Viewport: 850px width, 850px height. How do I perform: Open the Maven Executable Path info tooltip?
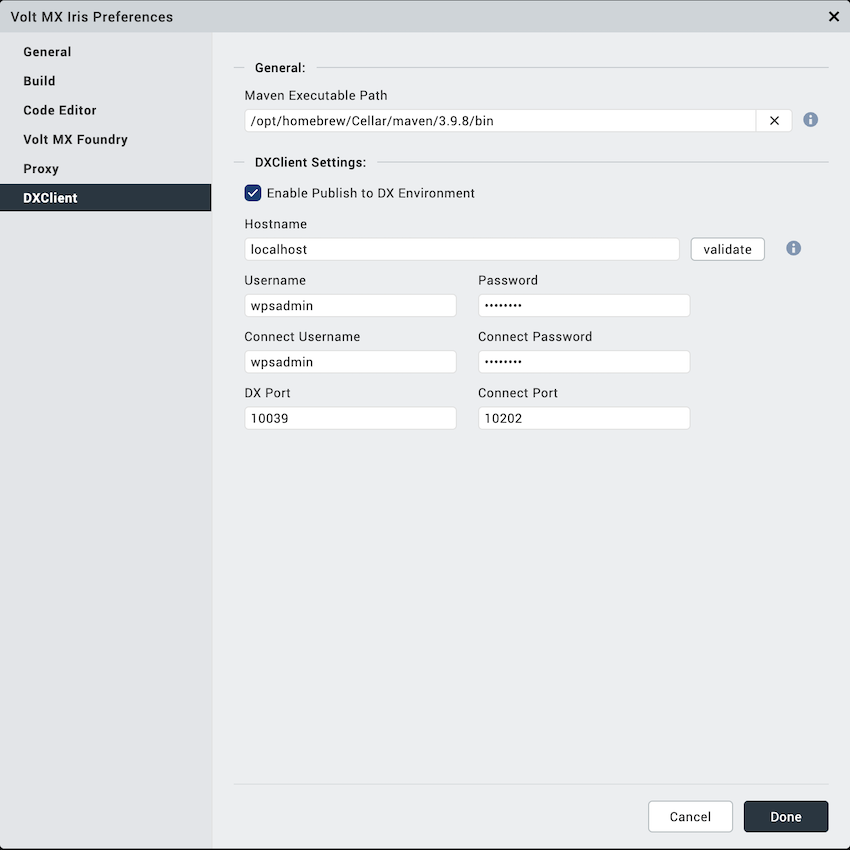point(810,119)
